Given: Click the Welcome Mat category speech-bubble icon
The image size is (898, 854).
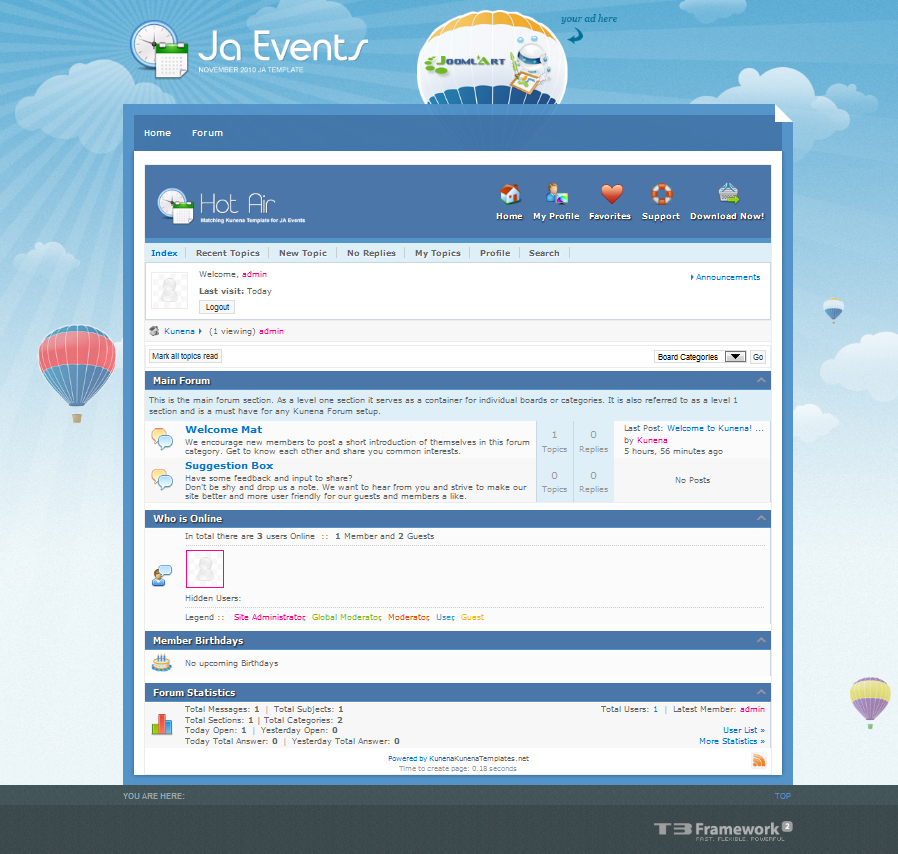Looking at the screenshot, I should click(162, 438).
